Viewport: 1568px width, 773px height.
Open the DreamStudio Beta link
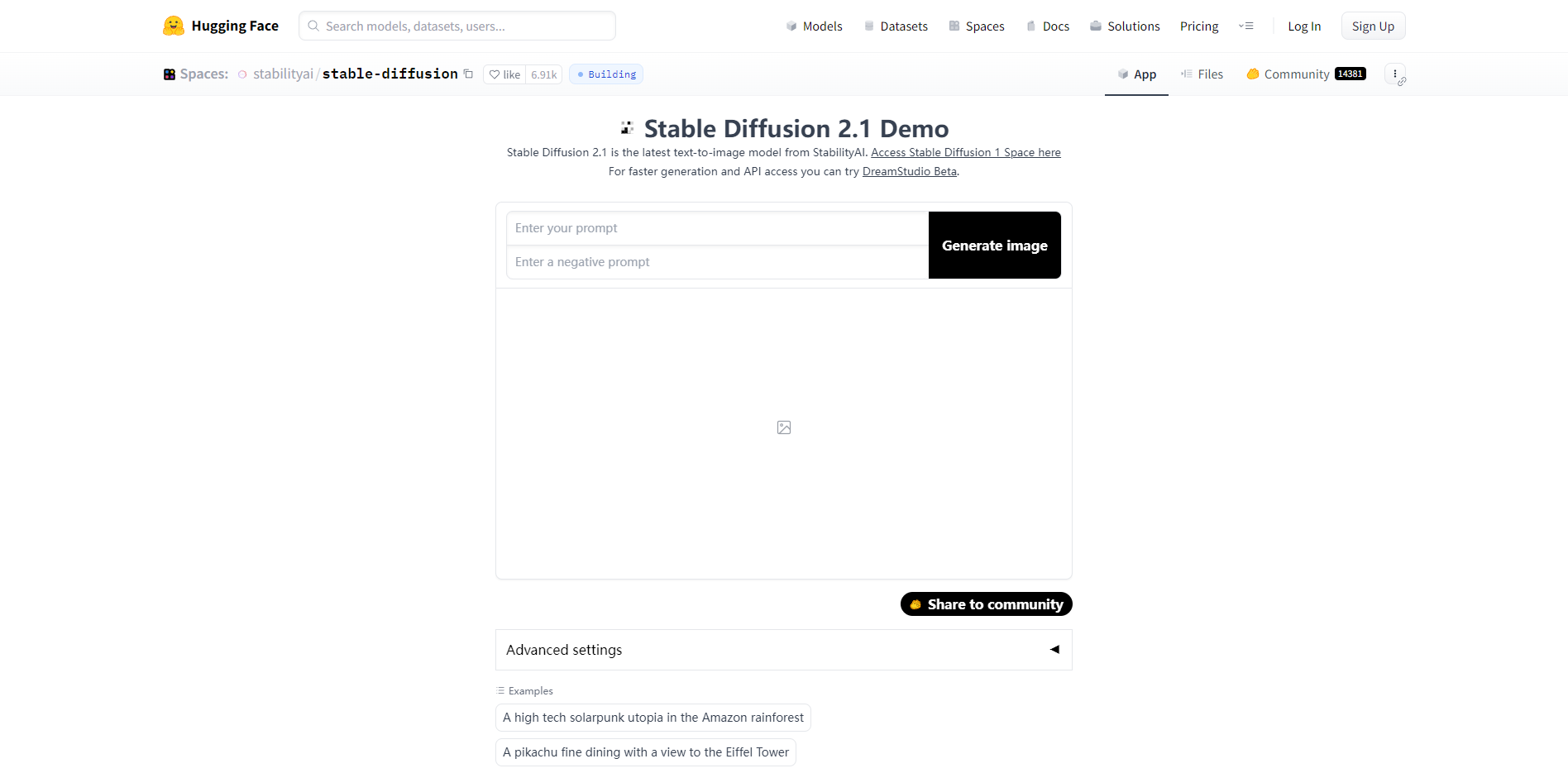pyautogui.click(x=909, y=172)
